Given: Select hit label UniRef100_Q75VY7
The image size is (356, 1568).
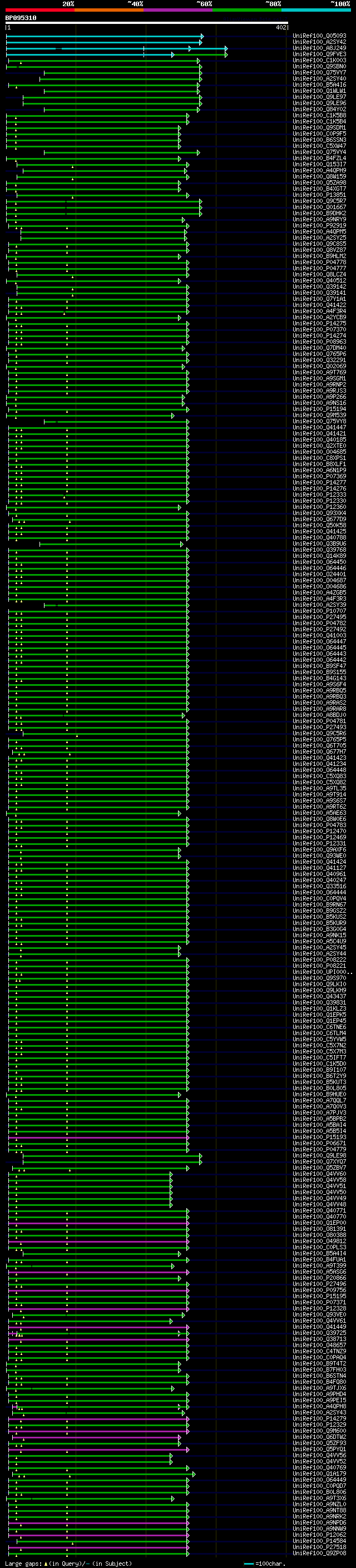Looking at the screenshot, I should tap(319, 72).
